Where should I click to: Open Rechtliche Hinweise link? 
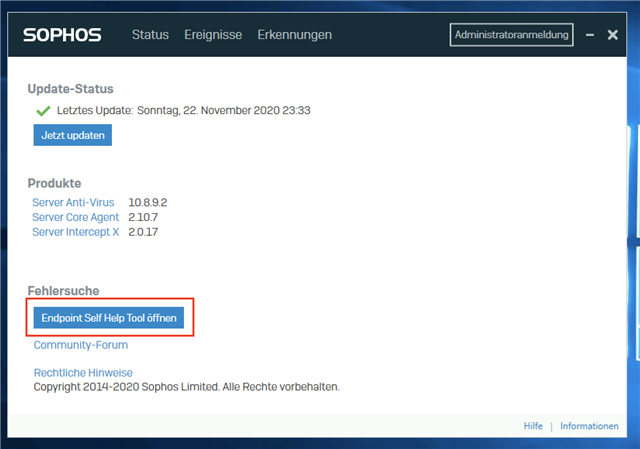(83, 373)
